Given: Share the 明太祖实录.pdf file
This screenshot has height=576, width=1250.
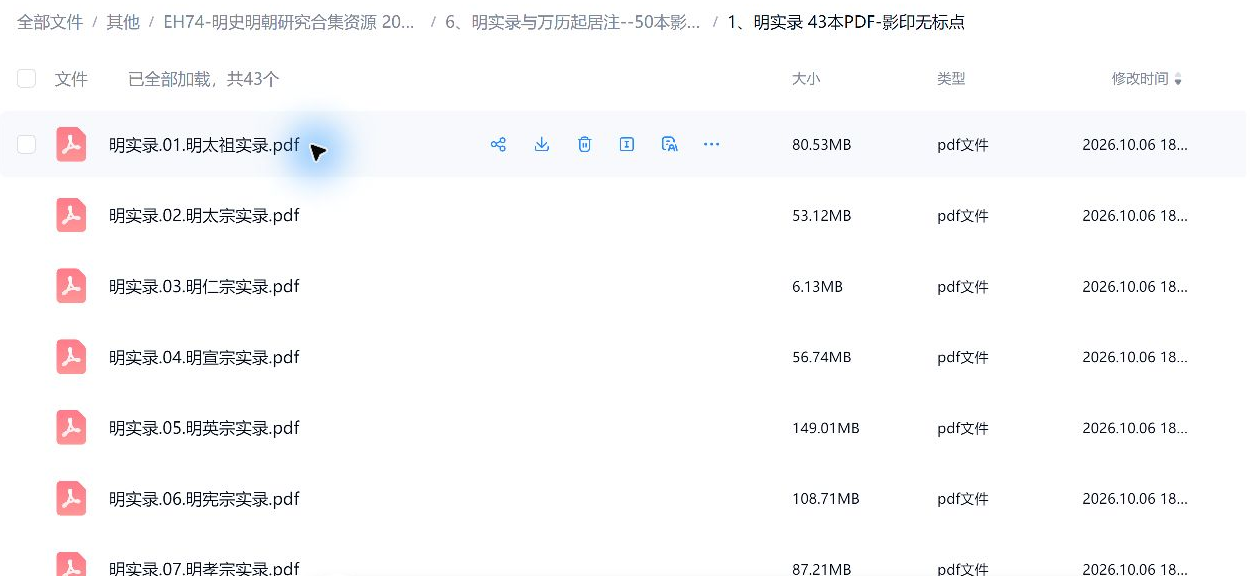Looking at the screenshot, I should pos(498,145).
